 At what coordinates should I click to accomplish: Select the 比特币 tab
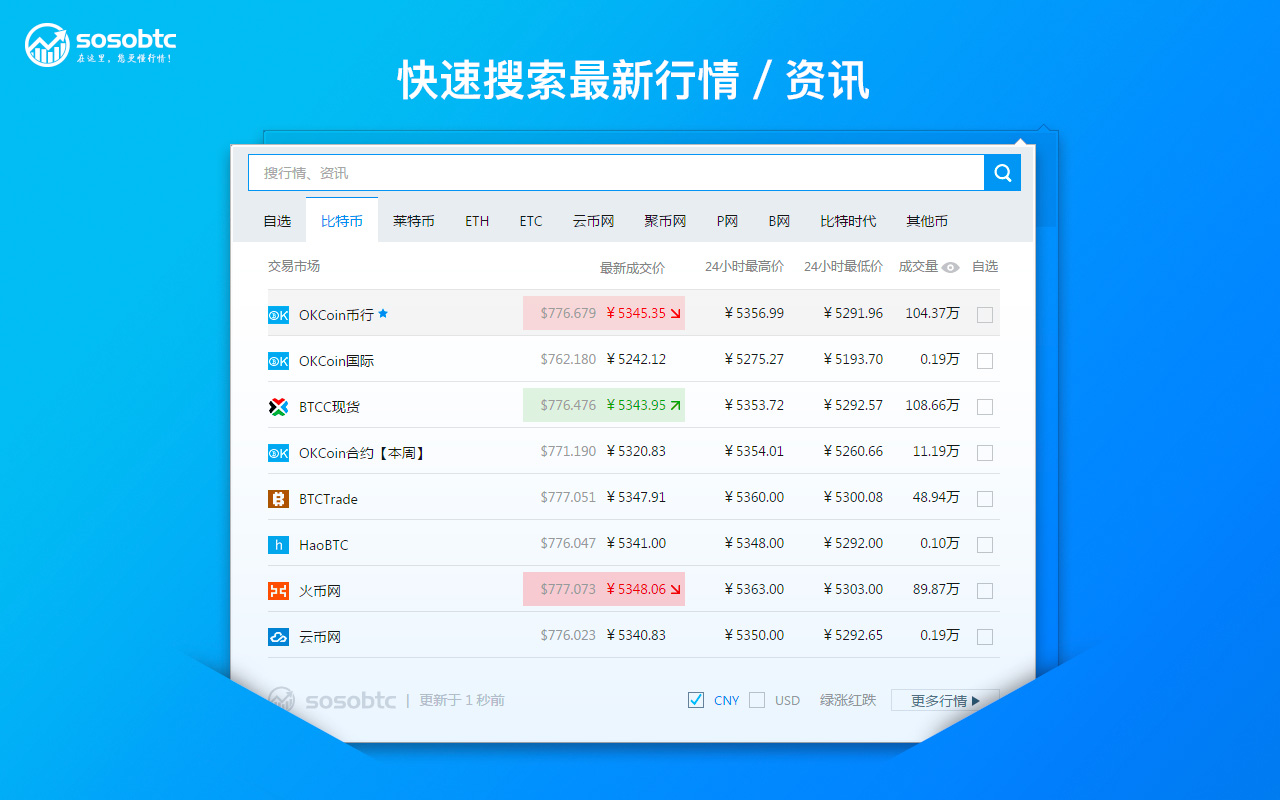pos(342,221)
